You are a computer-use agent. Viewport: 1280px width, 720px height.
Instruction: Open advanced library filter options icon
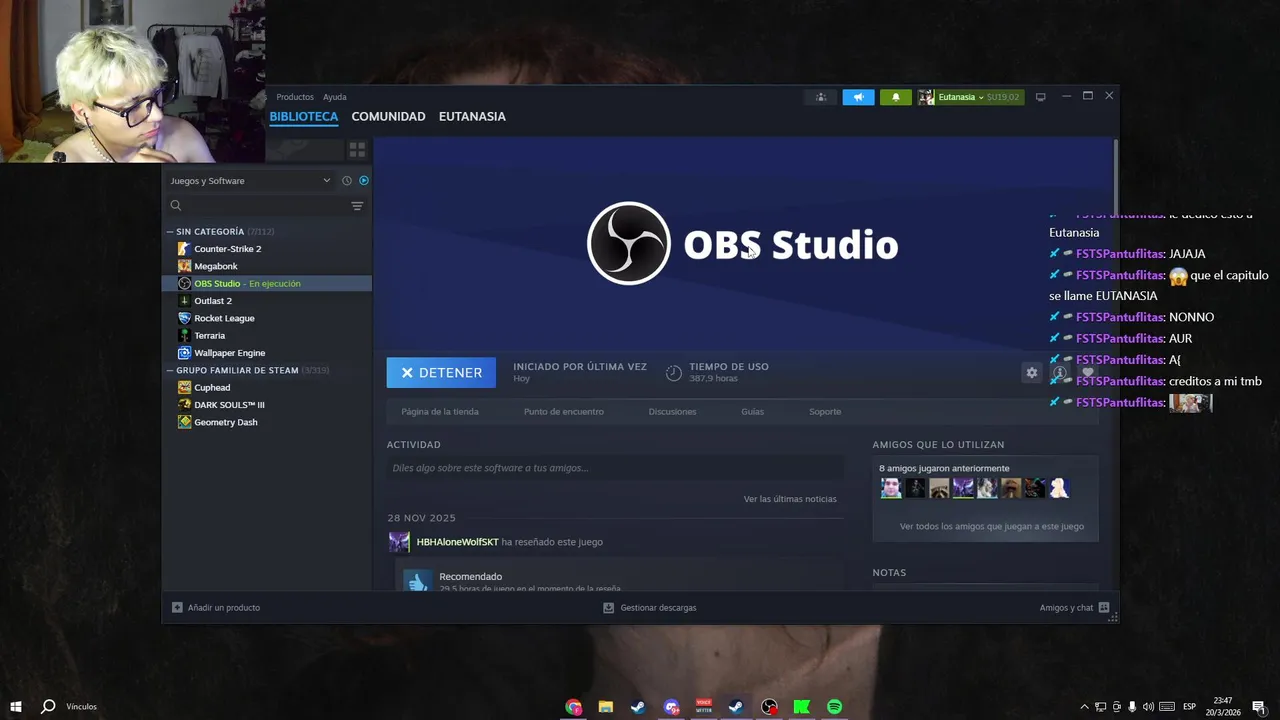(x=357, y=206)
